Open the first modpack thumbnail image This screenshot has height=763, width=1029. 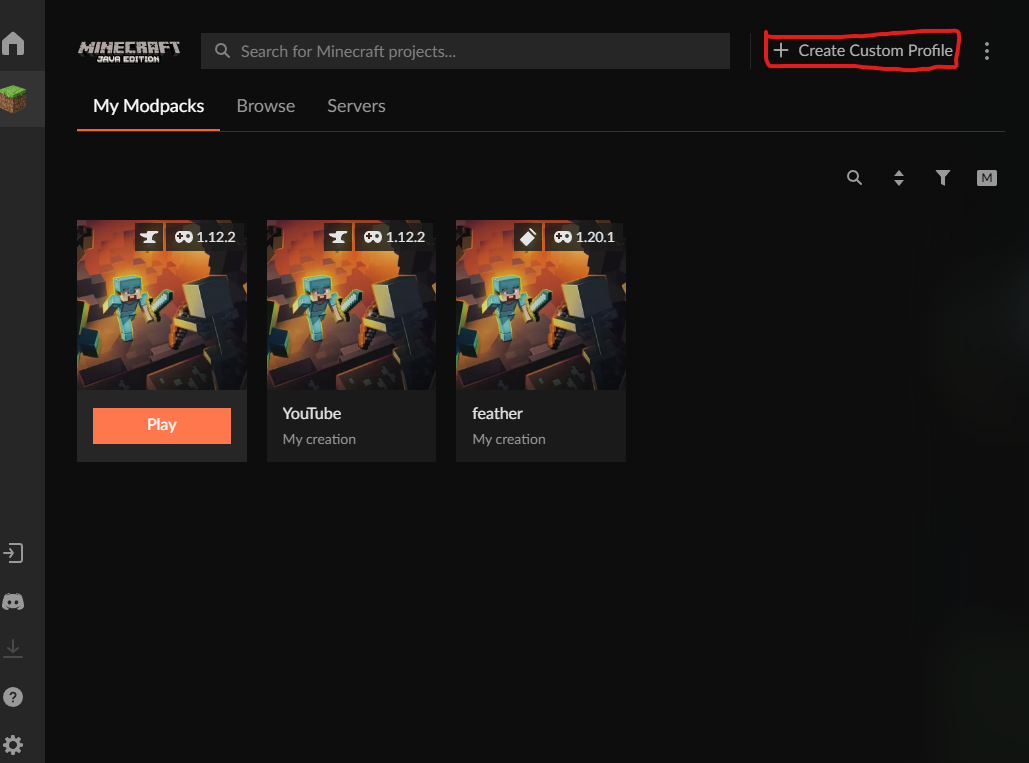pos(162,305)
